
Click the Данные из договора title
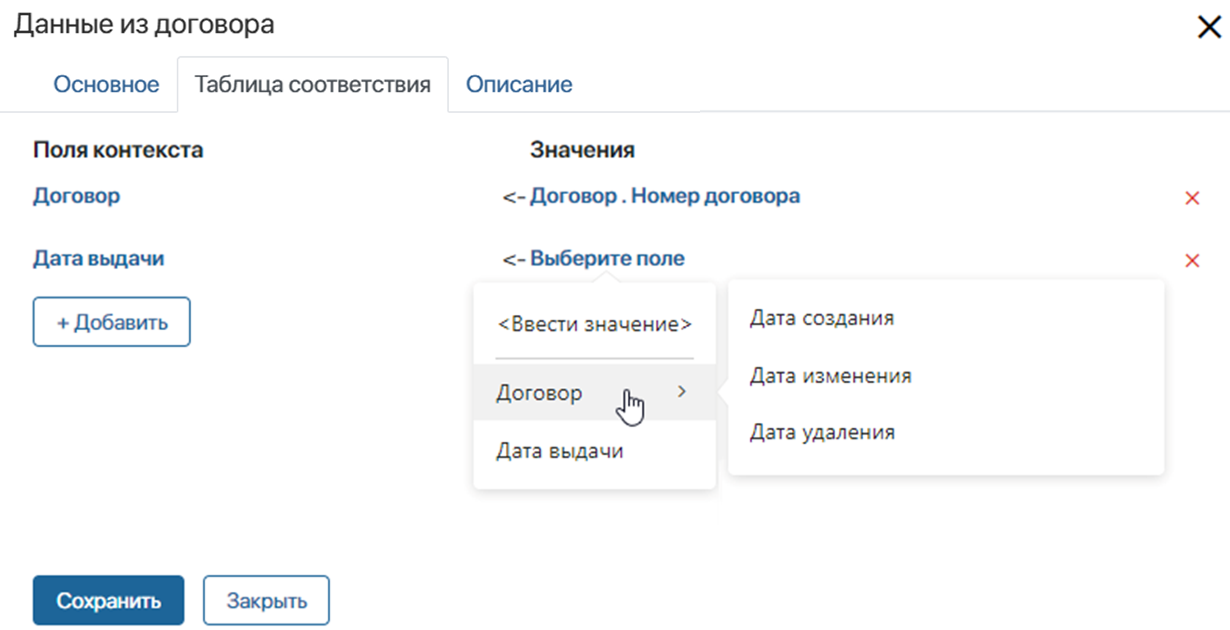[144, 25]
